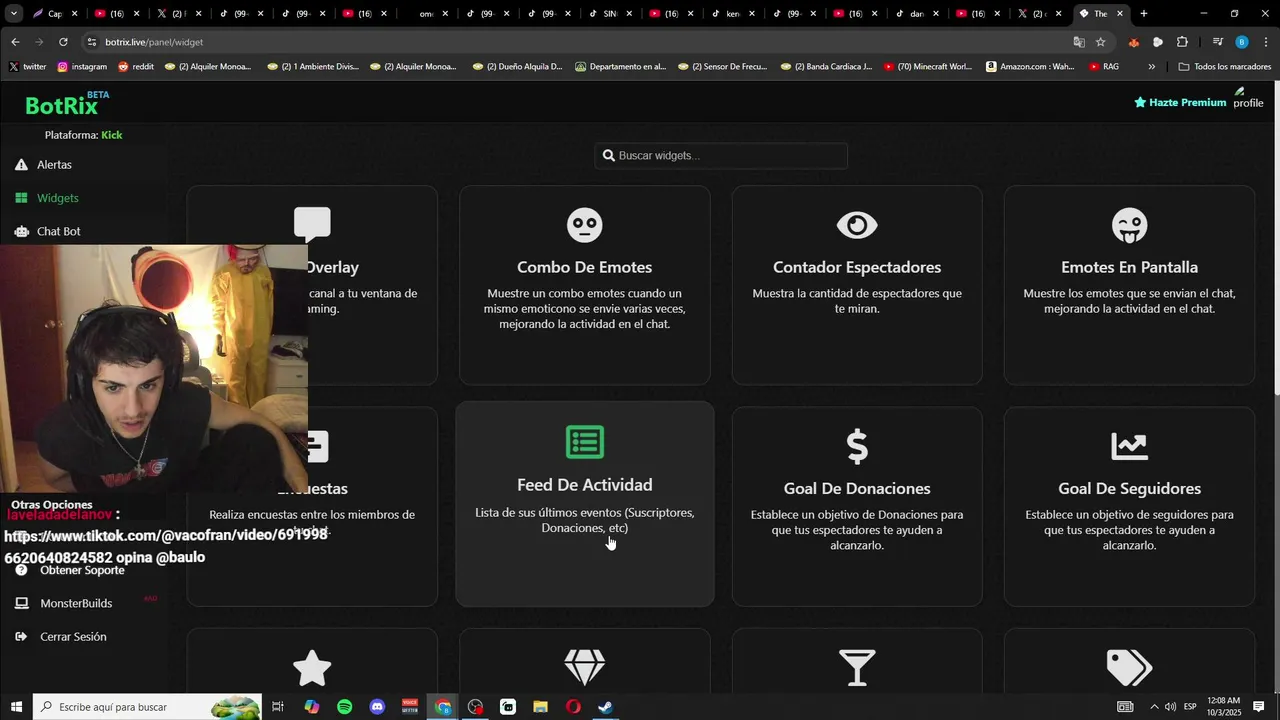Open the RAG bookmark
This screenshot has width=1280, height=720.
point(1104,67)
